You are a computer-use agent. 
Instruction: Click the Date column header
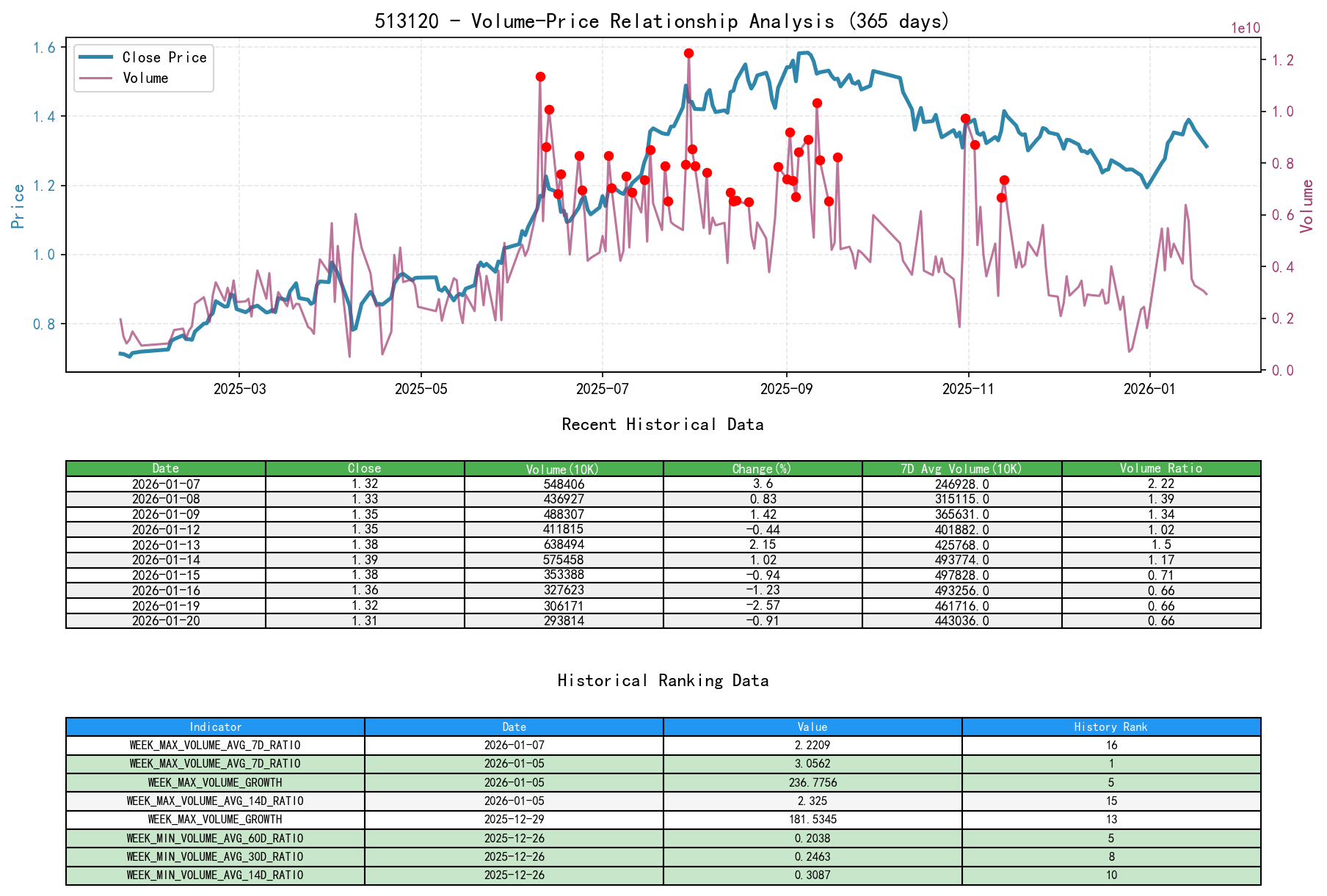coord(166,467)
